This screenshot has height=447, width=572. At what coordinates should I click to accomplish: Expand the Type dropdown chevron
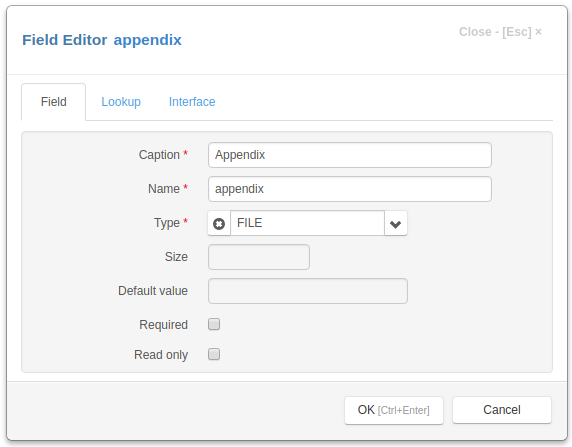395,223
